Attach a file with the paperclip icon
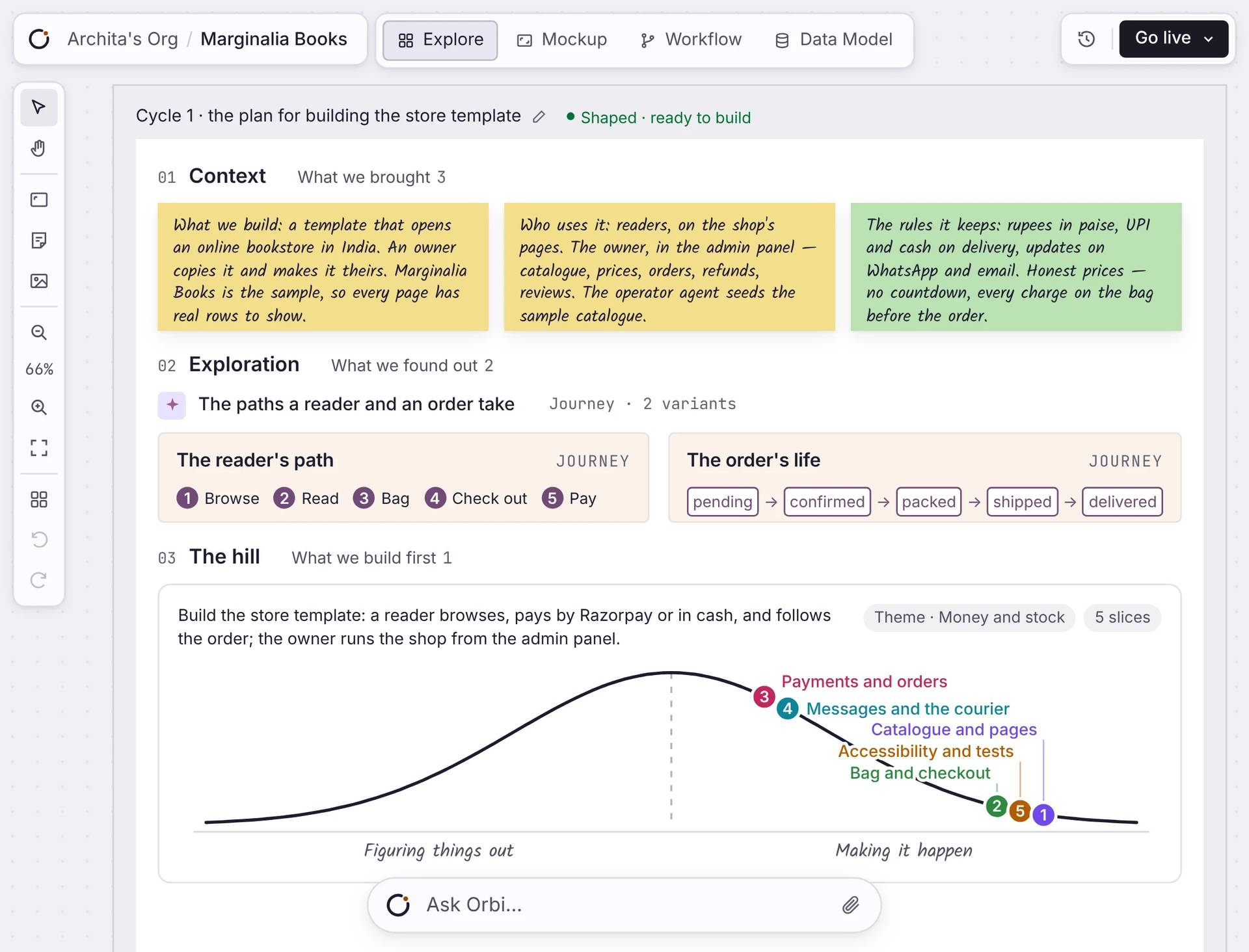This screenshot has width=1249, height=952. [850, 905]
